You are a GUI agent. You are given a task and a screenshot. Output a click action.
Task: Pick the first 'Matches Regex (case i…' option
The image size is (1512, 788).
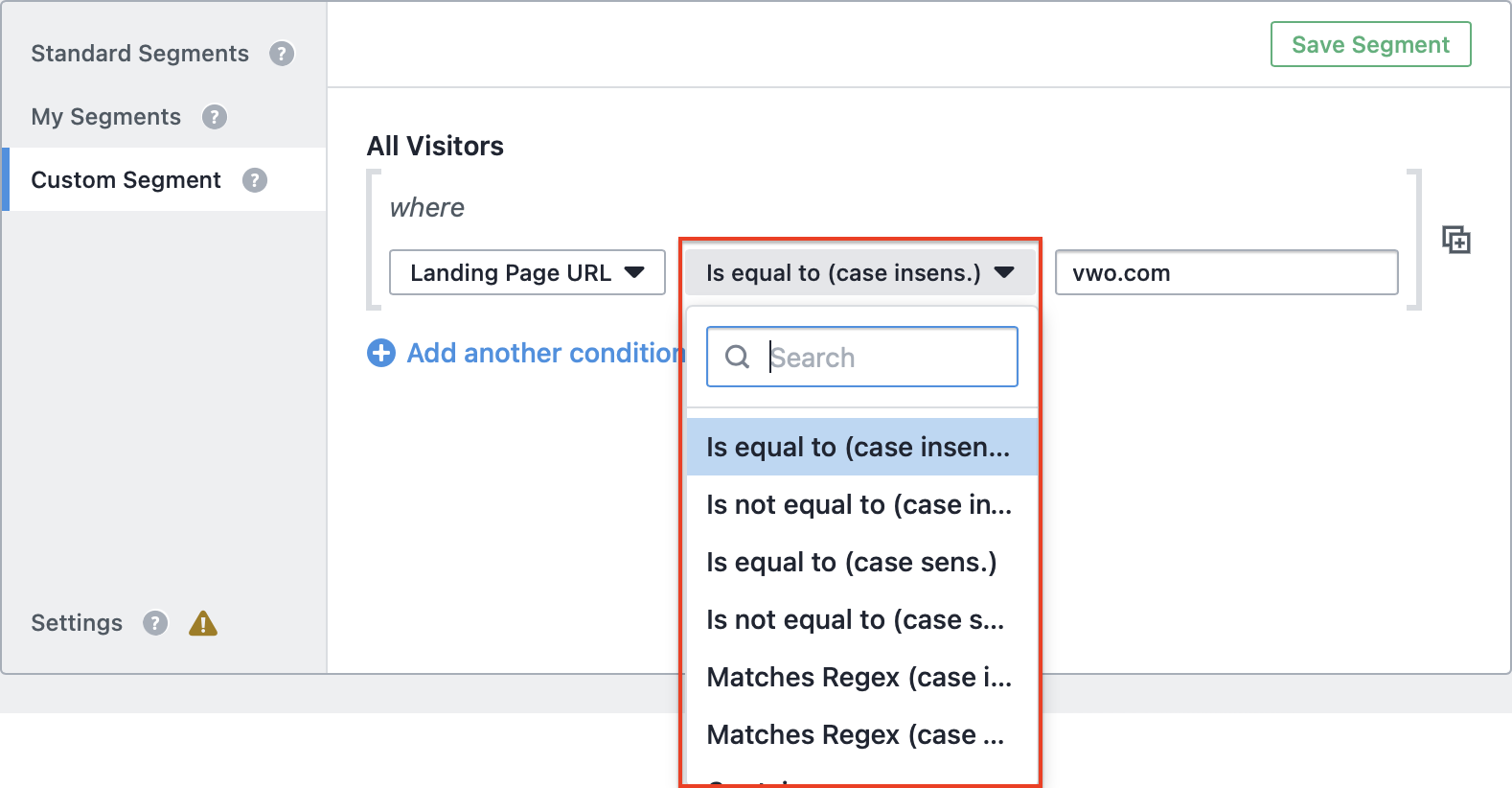pyautogui.click(x=859, y=678)
